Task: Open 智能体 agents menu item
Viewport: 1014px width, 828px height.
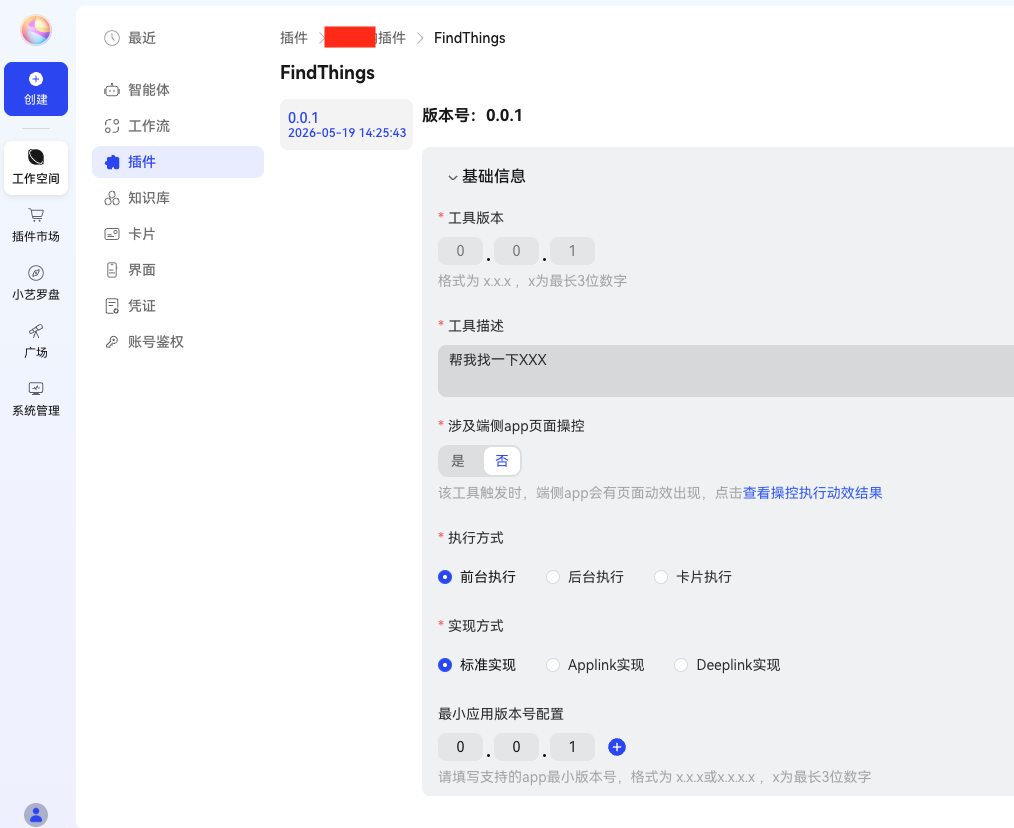Action: coord(178,90)
